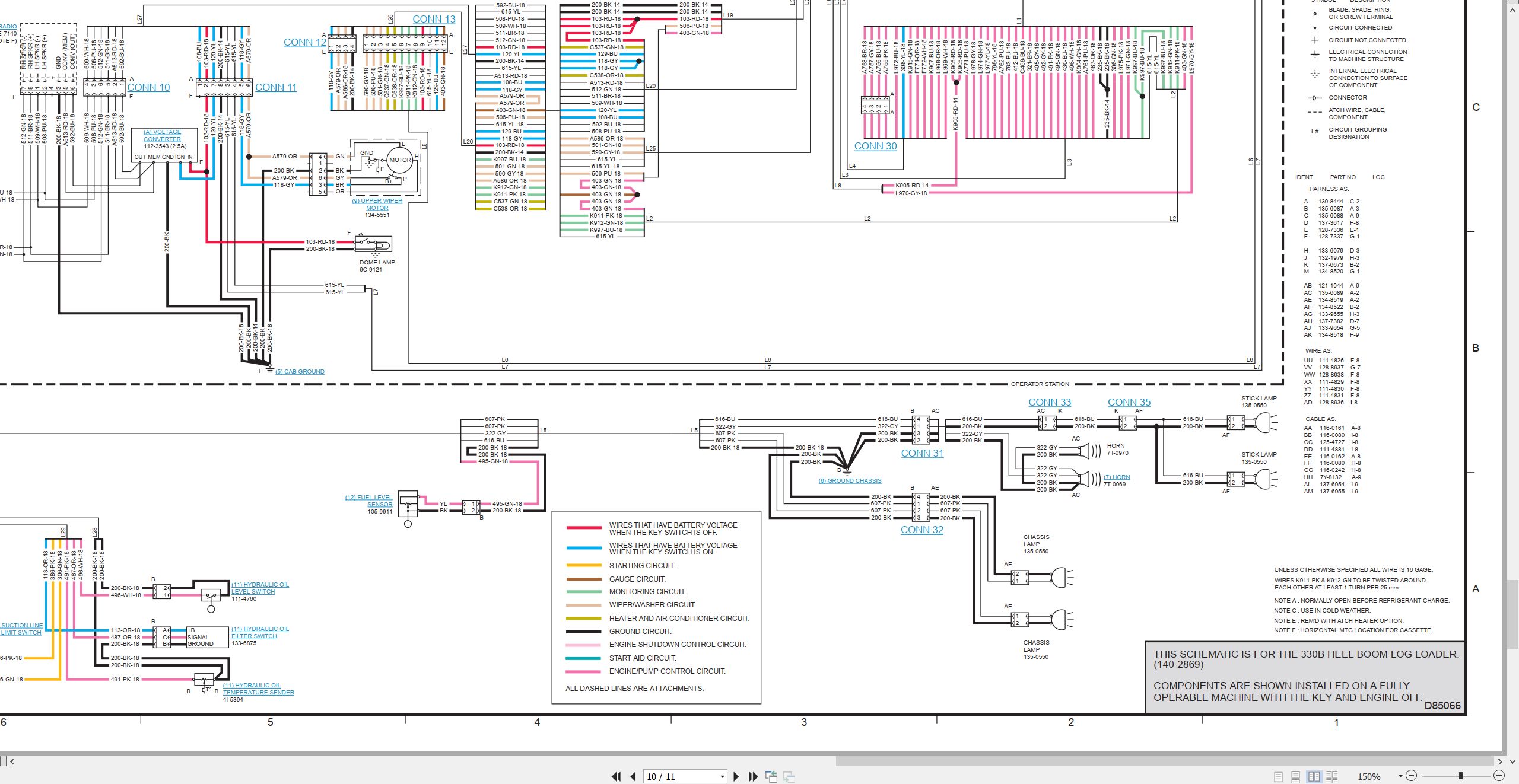Screen dimensions: 1519x784
Task: Click the STARTING CIRCUIT legend entry
Action: pyautogui.click(x=642, y=566)
